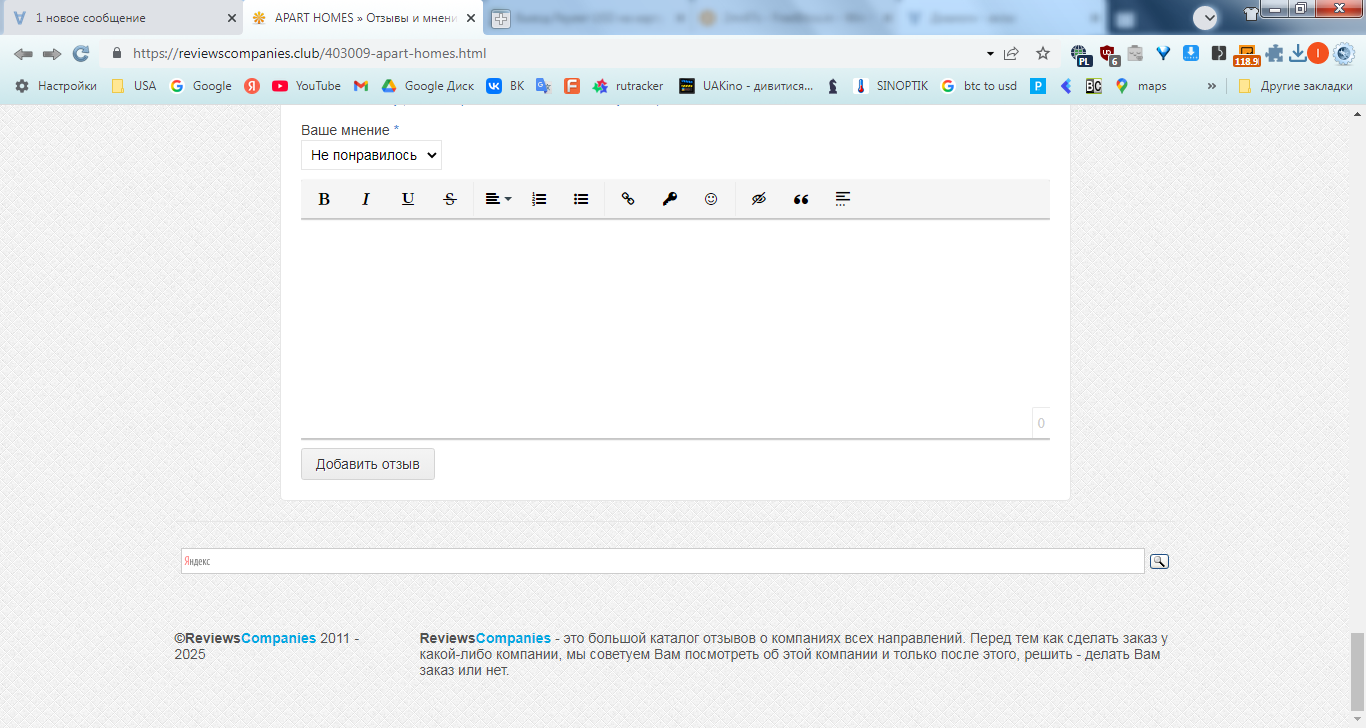Go back with the browser back arrow
The height and width of the screenshot is (728, 1366).
point(23,53)
